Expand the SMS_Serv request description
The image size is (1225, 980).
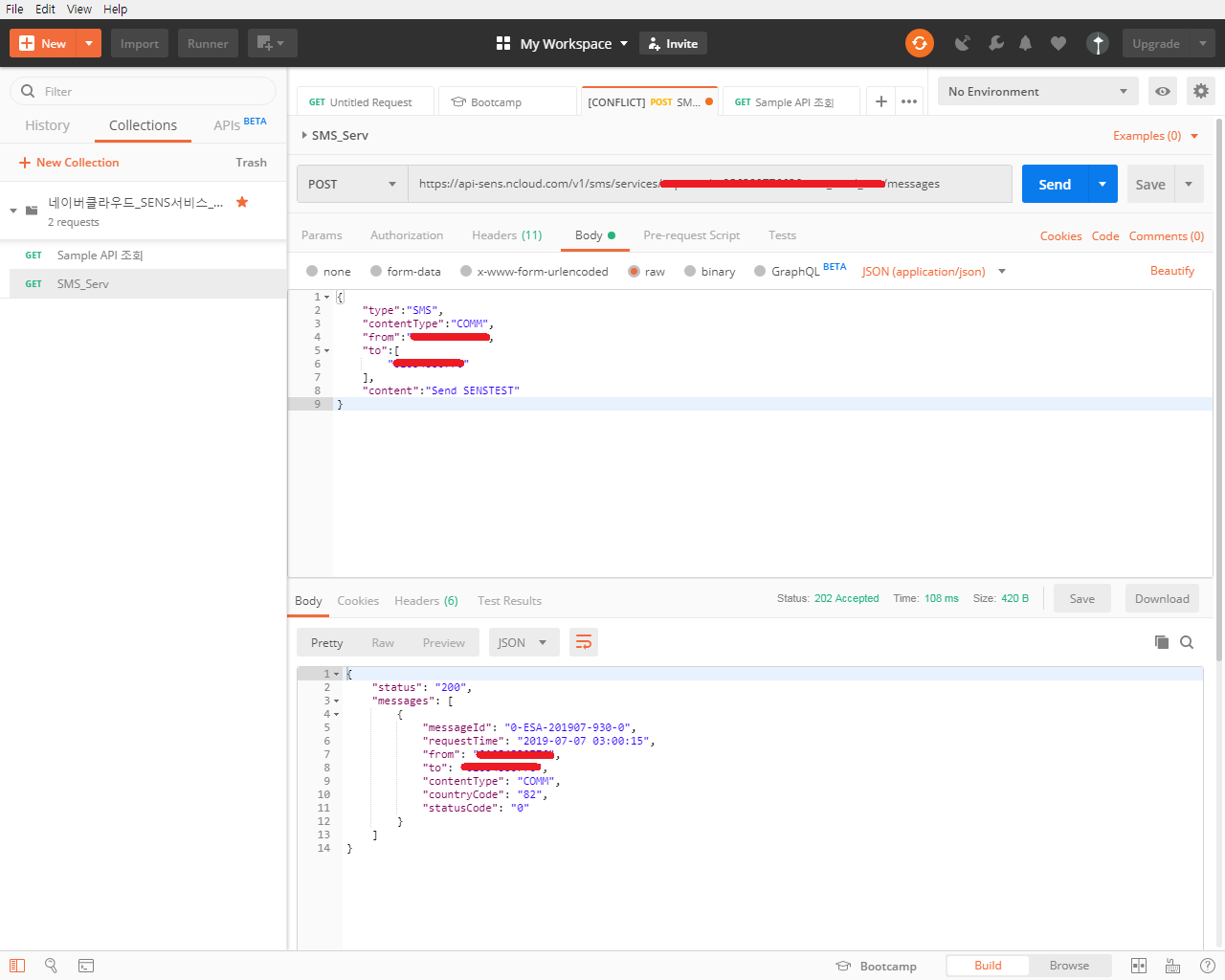pyautogui.click(x=304, y=135)
